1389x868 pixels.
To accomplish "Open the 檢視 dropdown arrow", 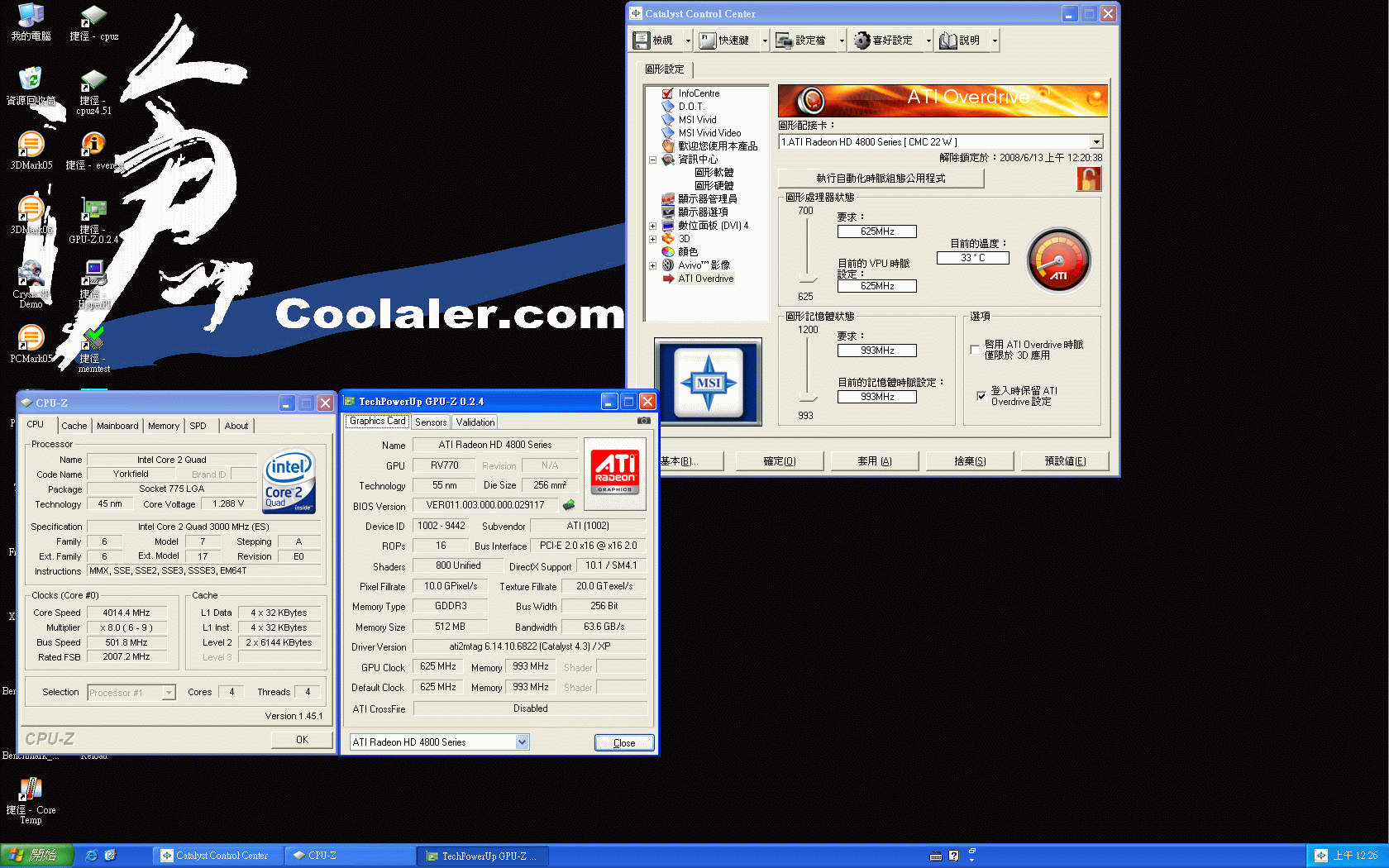I will 688,41.
